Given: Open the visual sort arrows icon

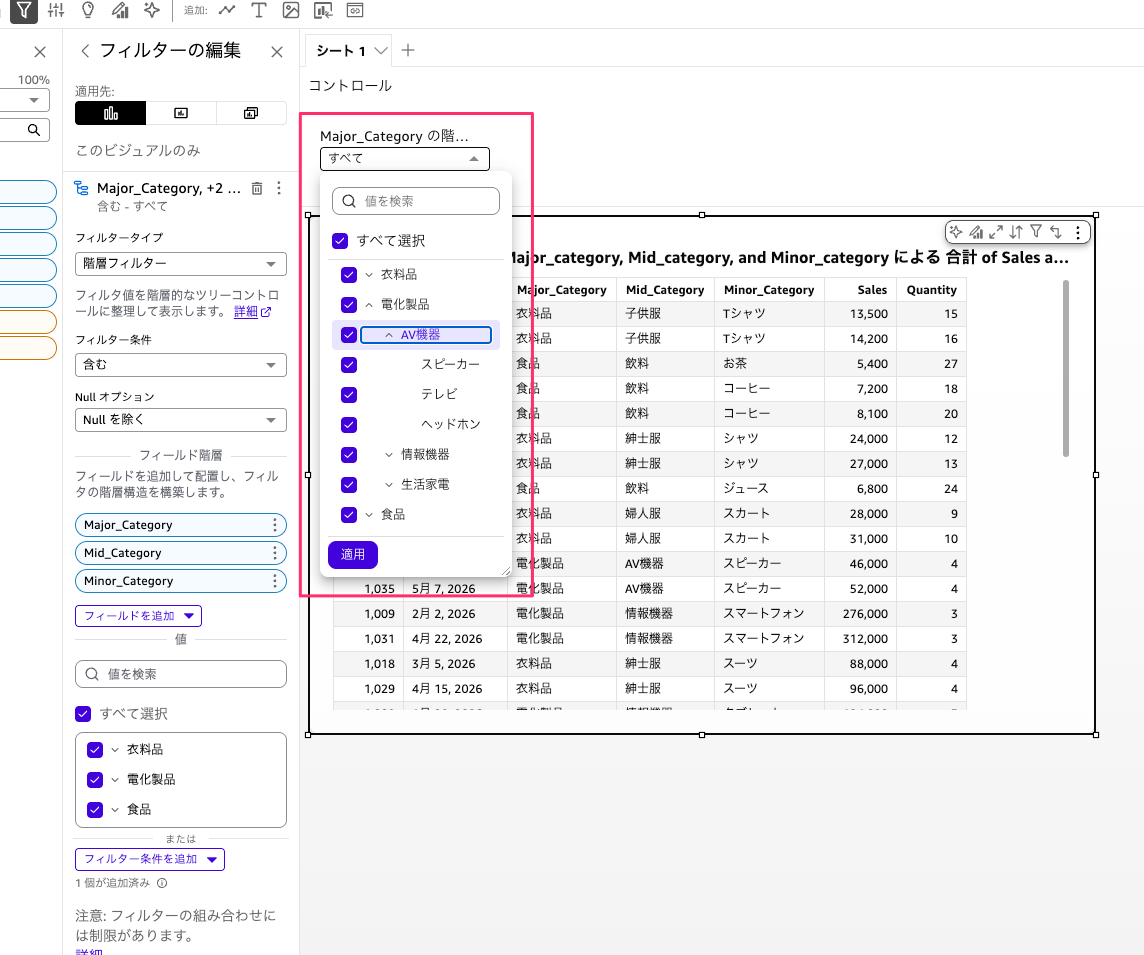Looking at the screenshot, I should click(1016, 232).
